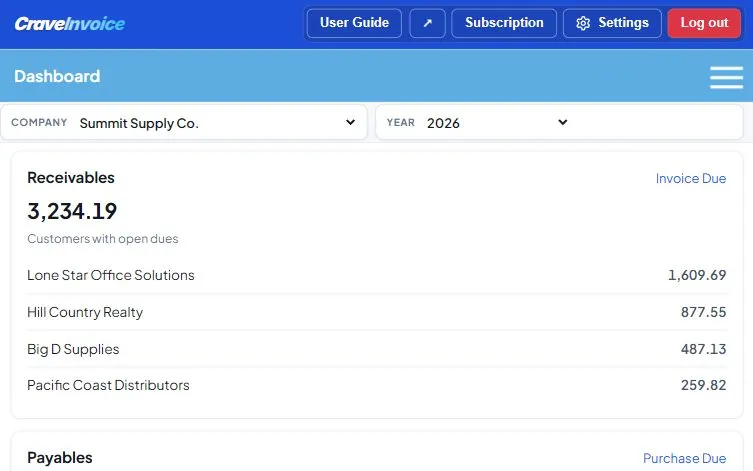Select the Pacific Coast Distributors customer
This screenshot has height=471, width=753.
pyautogui.click(x=108, y=386)
